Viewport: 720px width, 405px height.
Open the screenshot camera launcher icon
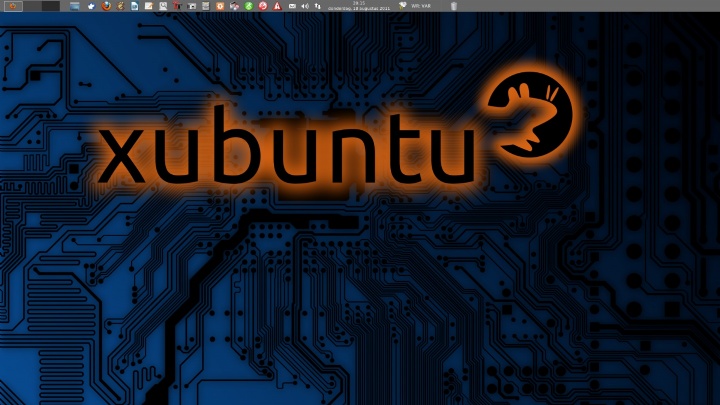(x=191, y=6)
